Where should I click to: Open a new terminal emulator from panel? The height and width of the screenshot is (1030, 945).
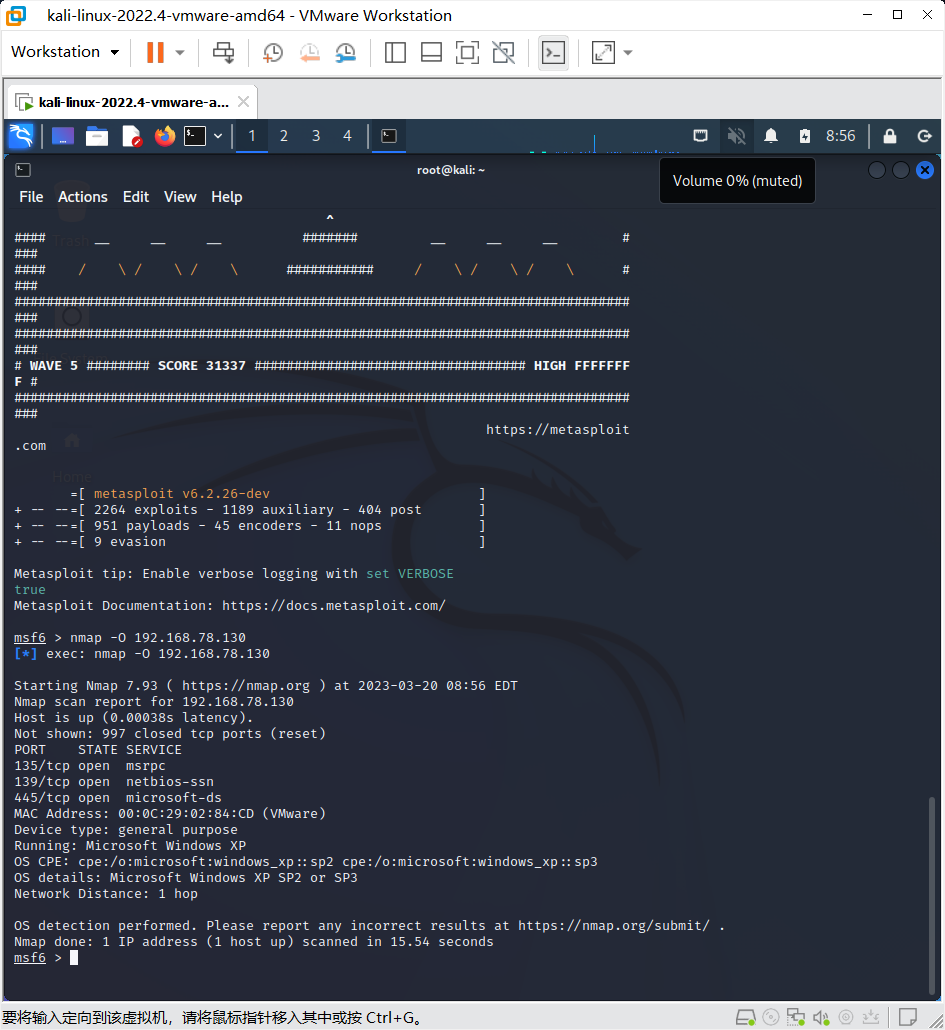point(195,136)
